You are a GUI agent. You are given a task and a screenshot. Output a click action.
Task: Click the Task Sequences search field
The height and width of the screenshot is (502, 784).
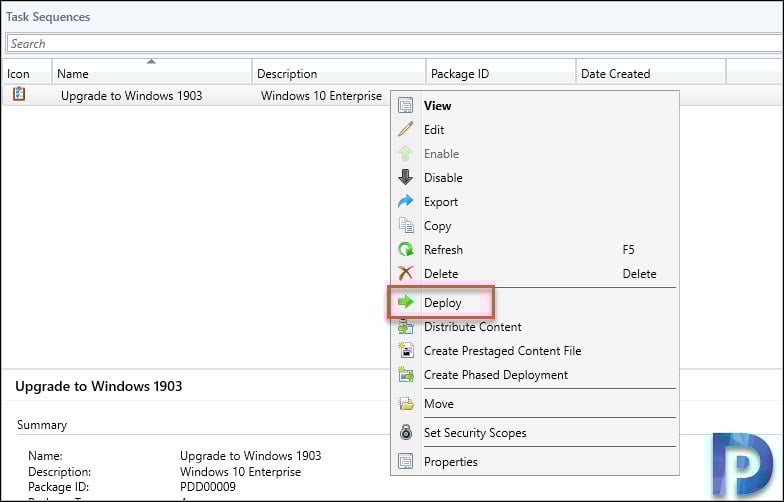[x=394, y=44]
